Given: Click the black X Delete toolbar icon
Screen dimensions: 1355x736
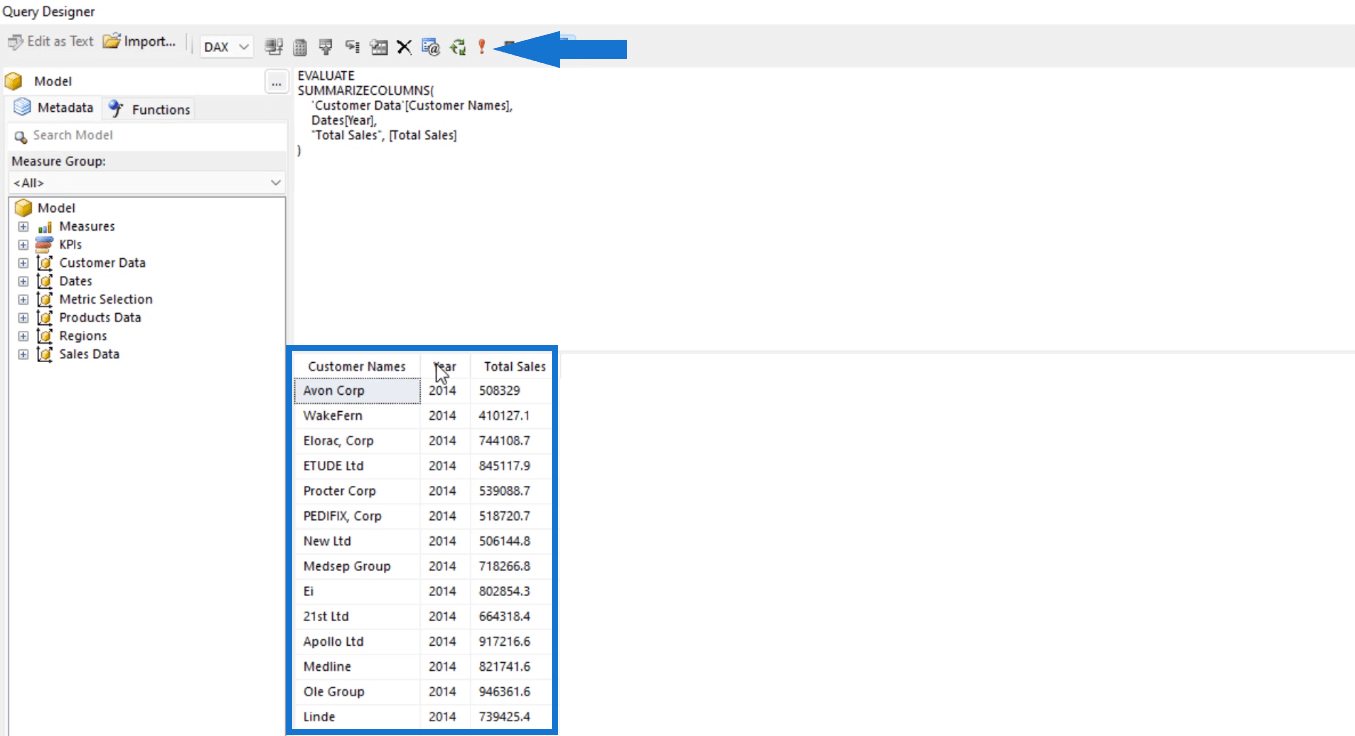Looking at the screenshot, I should tap(404, 47).
